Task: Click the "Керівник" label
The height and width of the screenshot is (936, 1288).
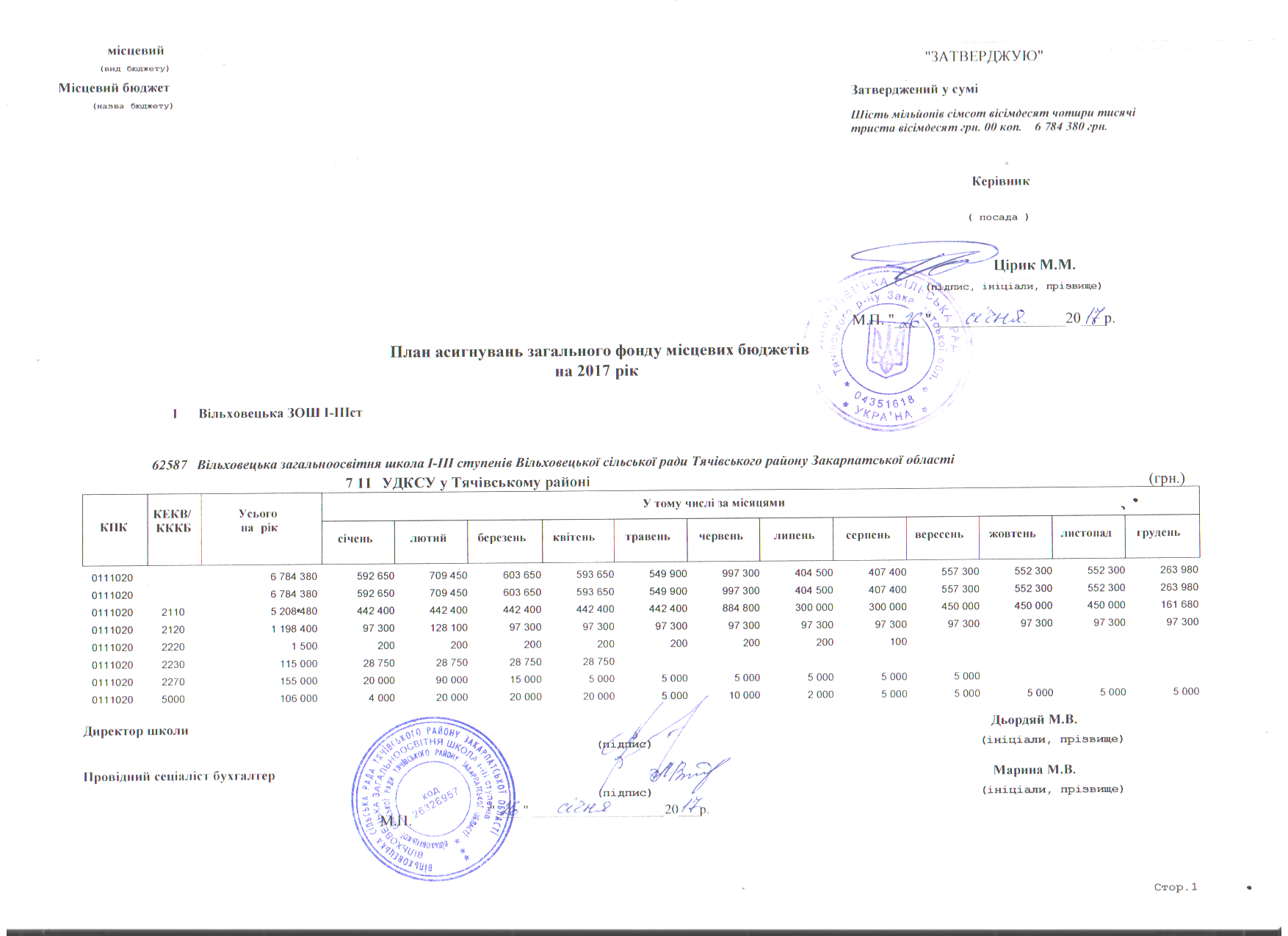Action: 1001,181
